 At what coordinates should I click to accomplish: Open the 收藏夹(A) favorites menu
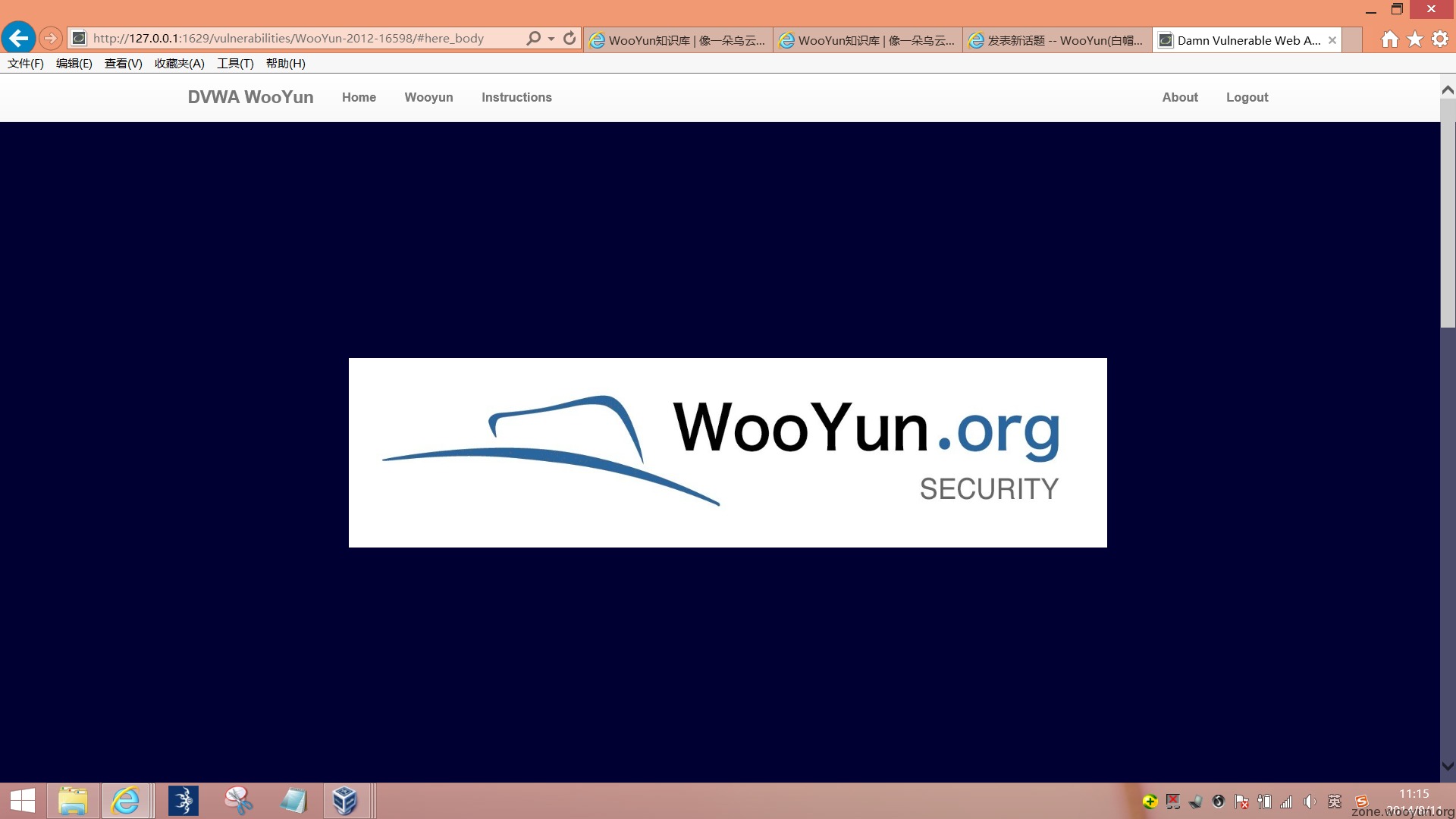coord(180,64)
